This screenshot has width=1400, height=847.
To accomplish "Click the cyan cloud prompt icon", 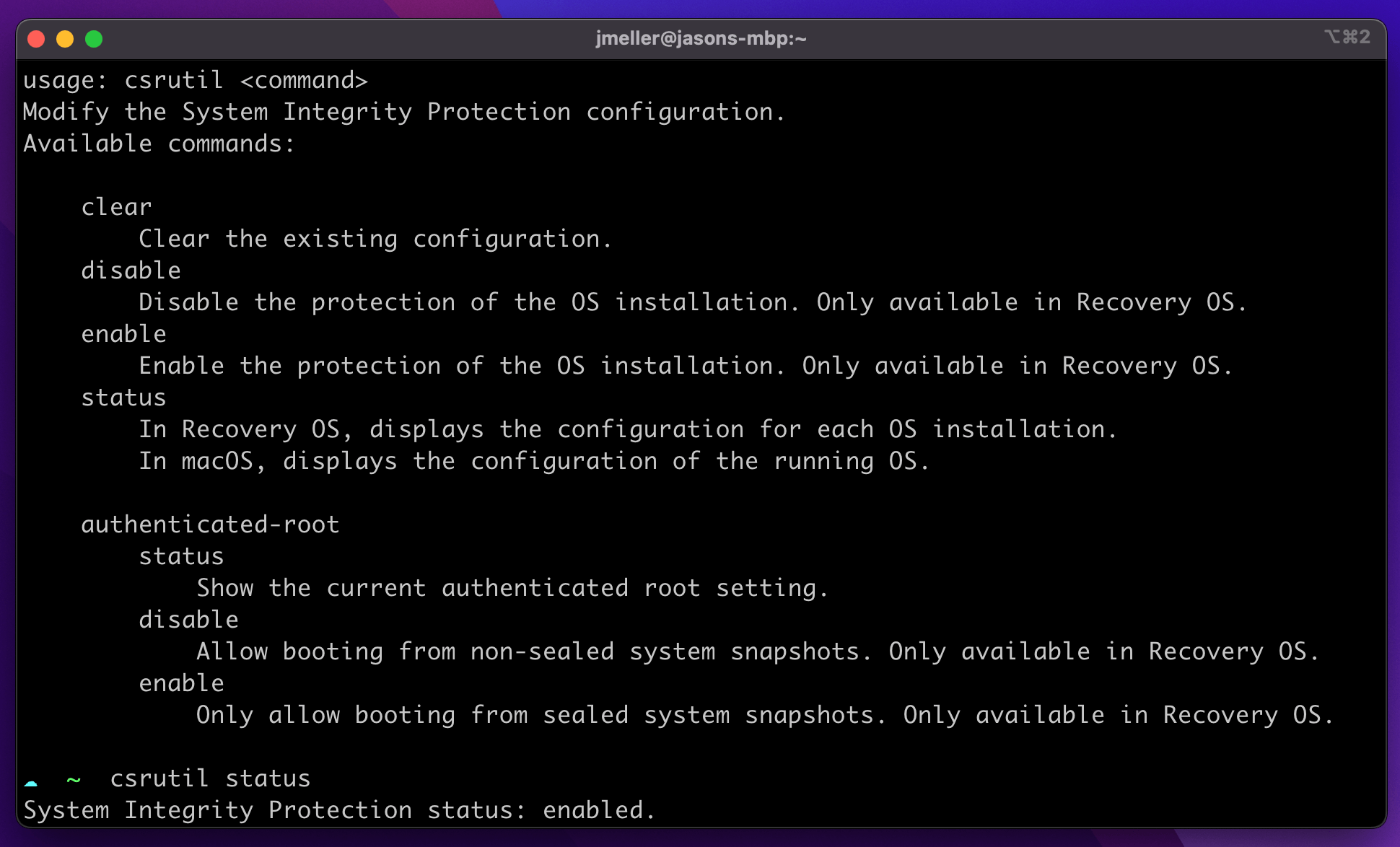I will (31, 781).
